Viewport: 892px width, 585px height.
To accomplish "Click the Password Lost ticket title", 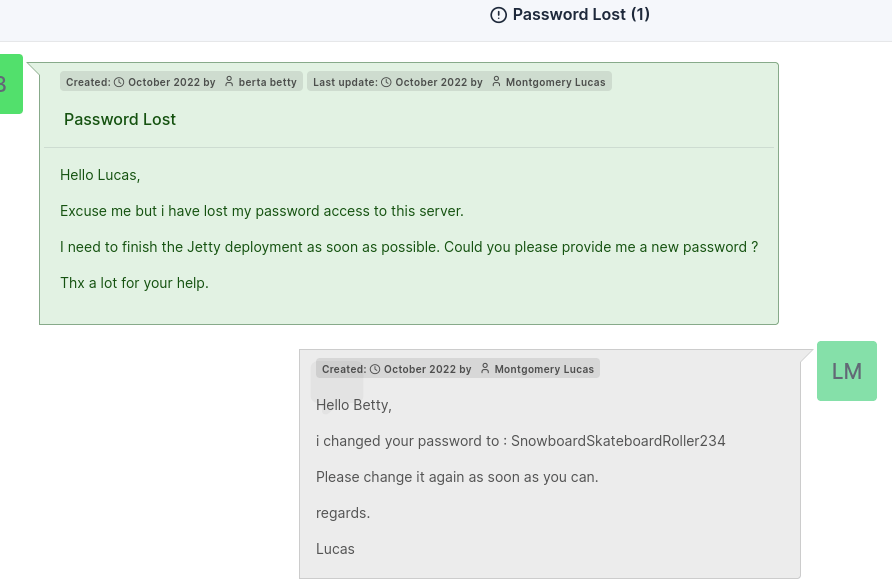I will point(120,119).
